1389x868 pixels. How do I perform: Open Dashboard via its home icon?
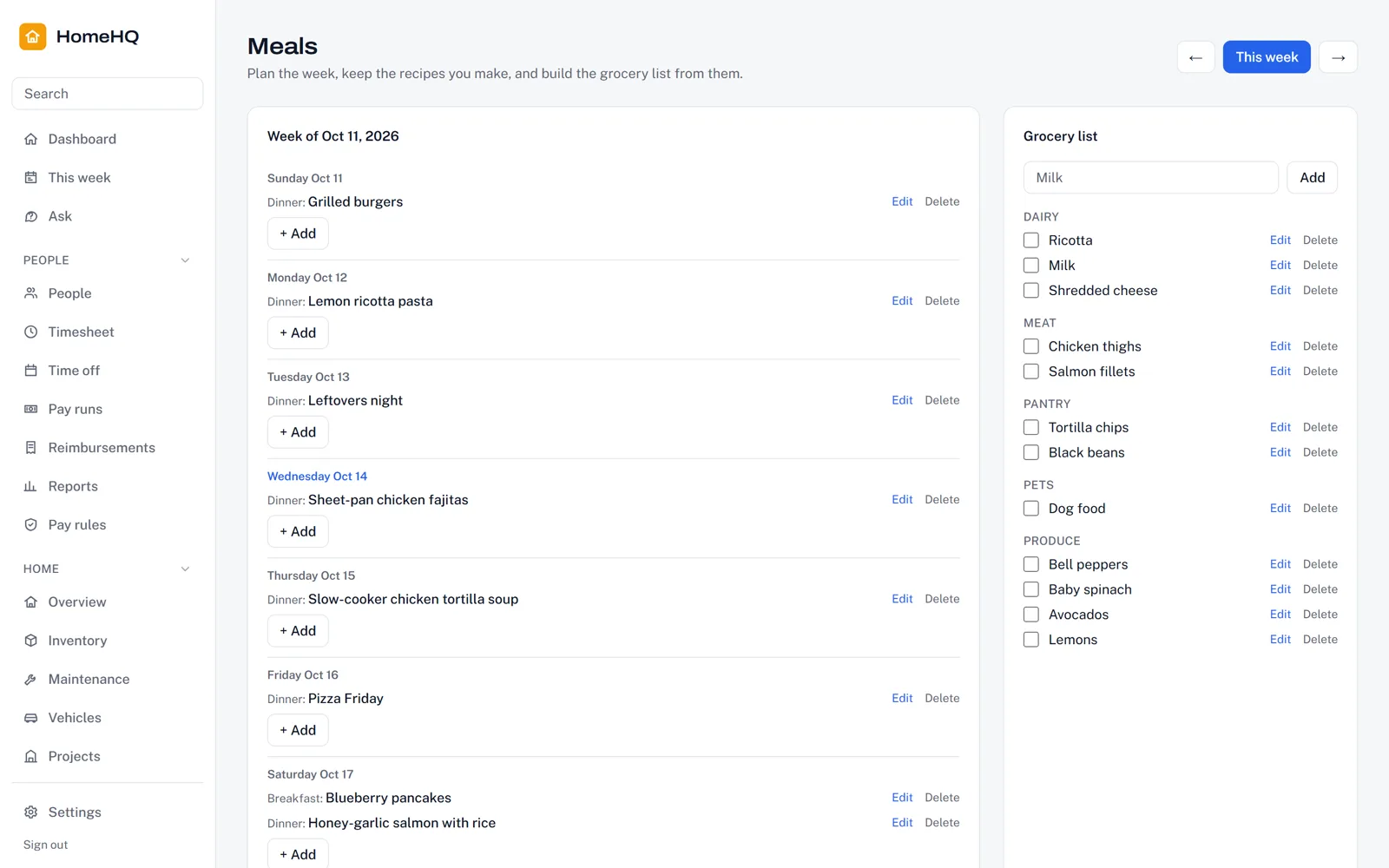click(31, 139)
